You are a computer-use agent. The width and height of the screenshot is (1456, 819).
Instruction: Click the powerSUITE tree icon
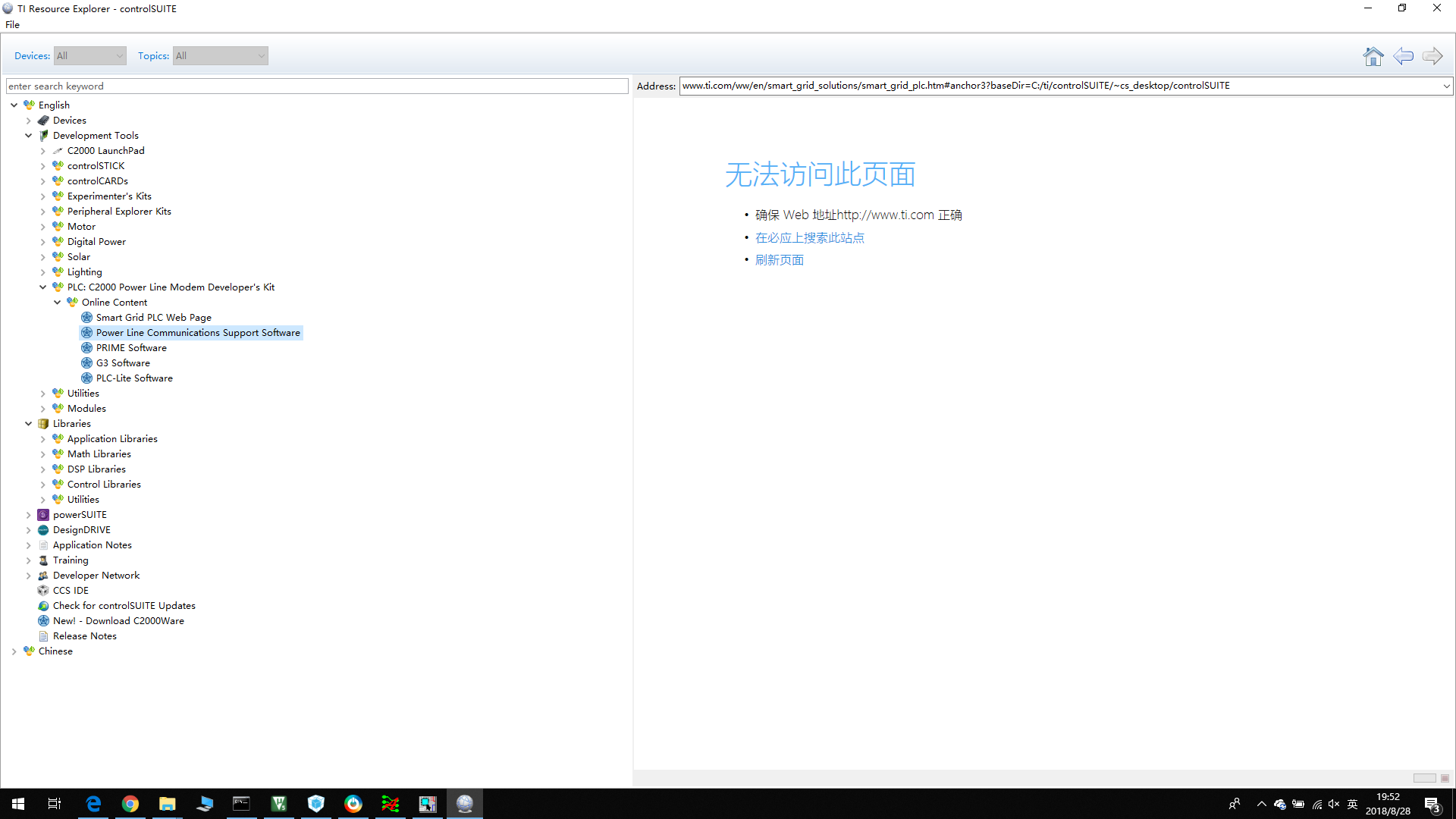pos(43,515)
